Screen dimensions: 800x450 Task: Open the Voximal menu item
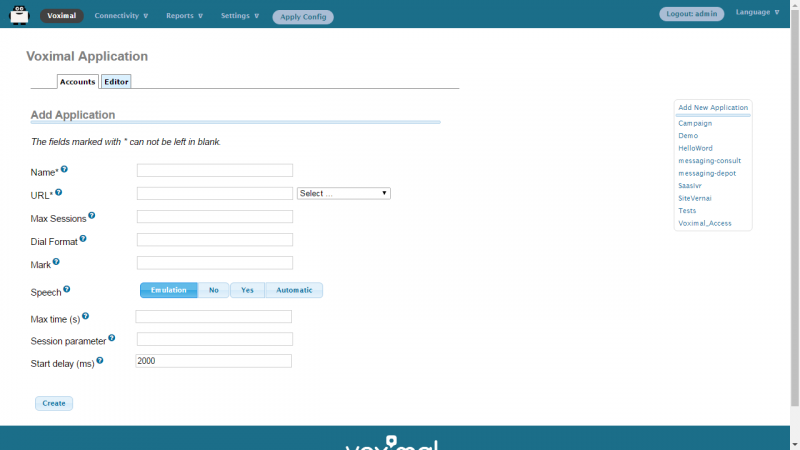[x=62, y=16]
